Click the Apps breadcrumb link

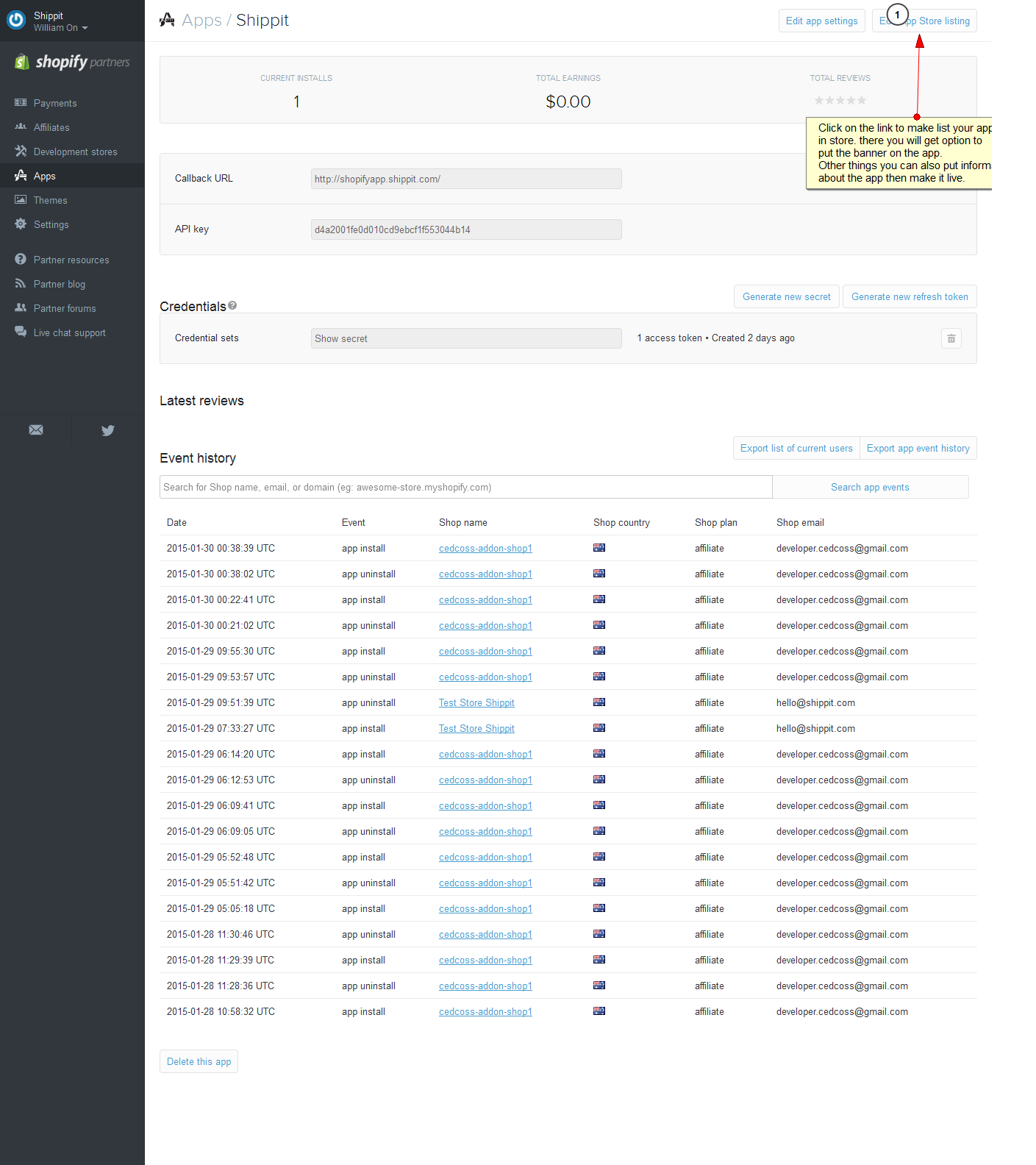point(201,20)
